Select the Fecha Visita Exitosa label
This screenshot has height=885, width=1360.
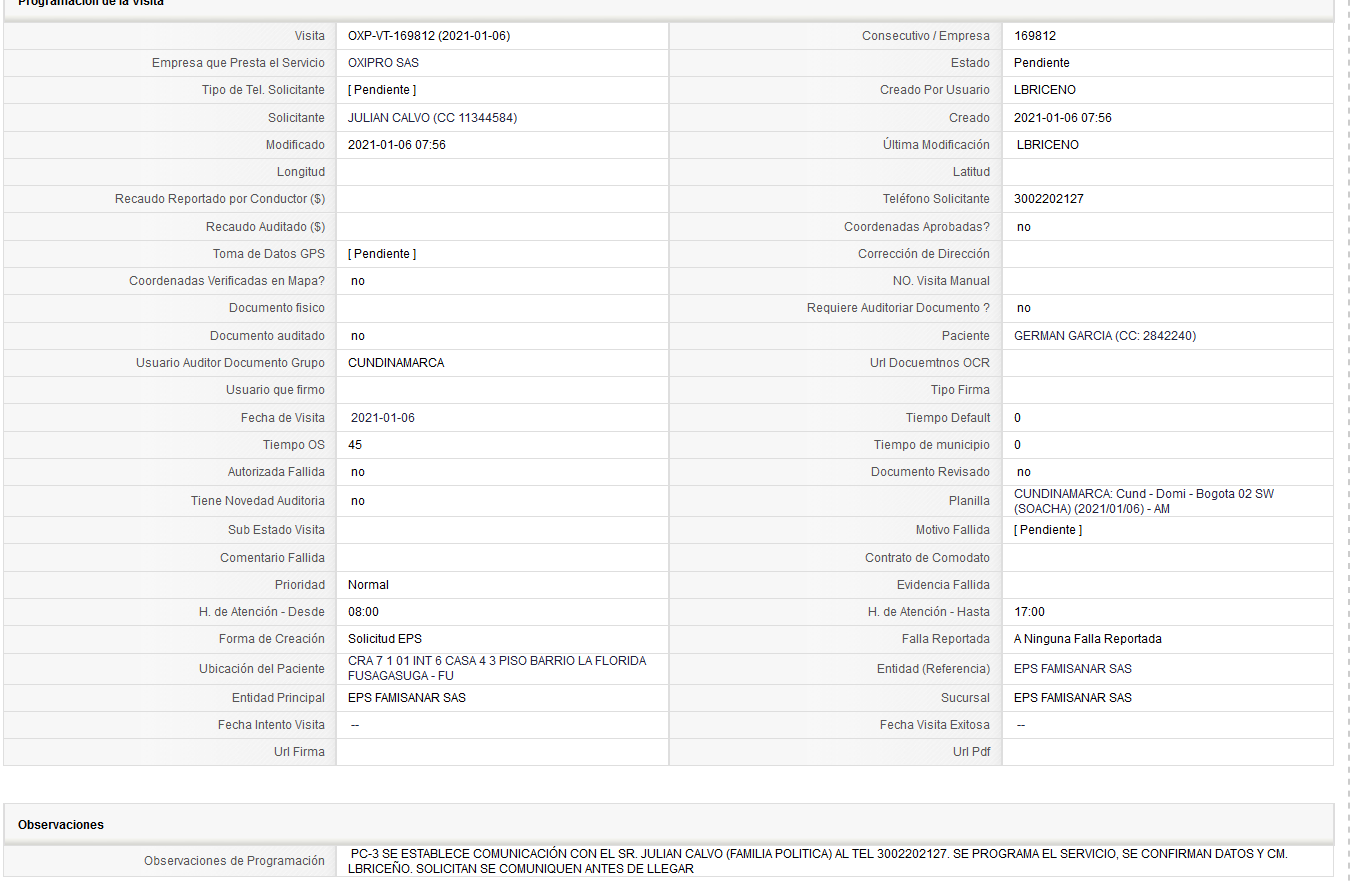tap(935, 725)
